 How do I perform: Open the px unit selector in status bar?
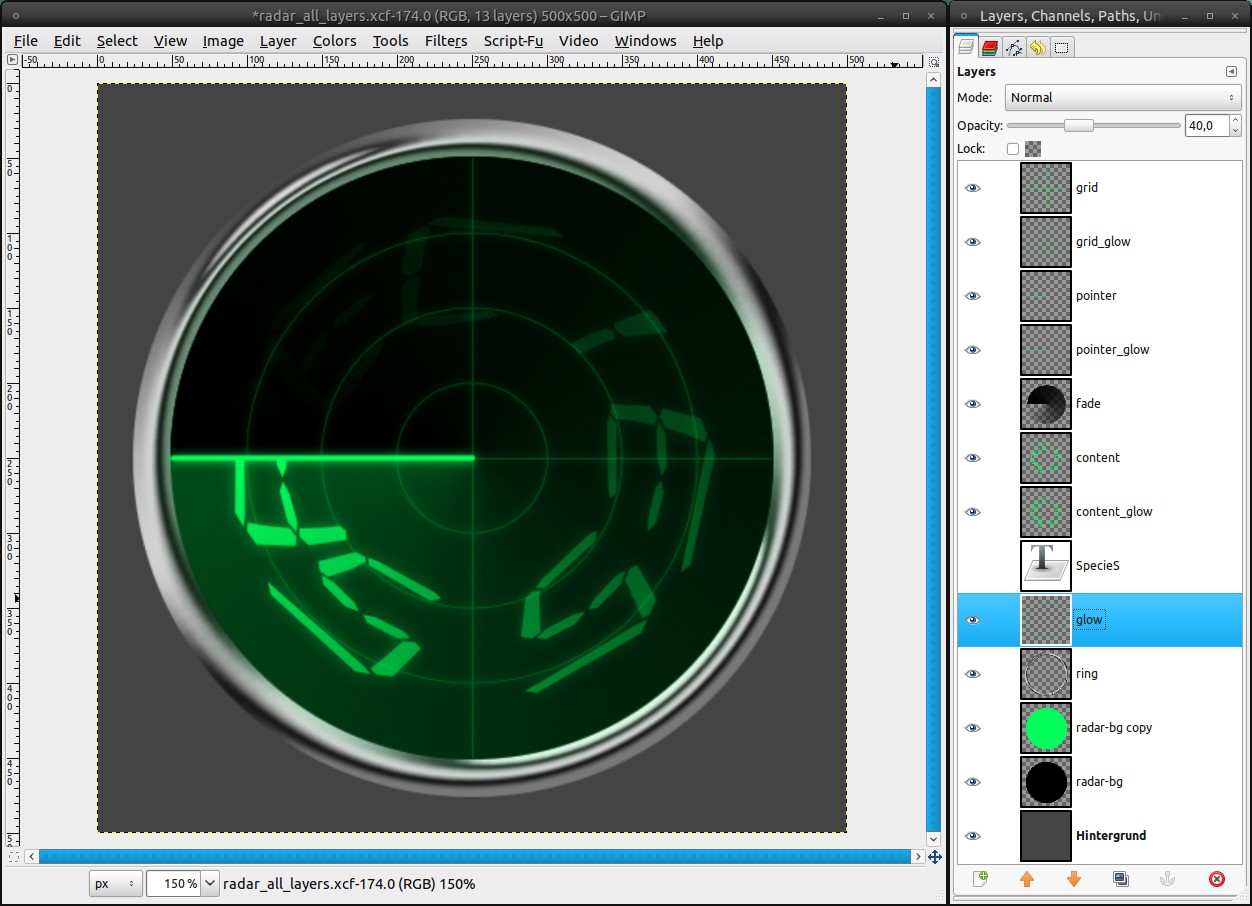pyautogui.click(x=115, y=884)
